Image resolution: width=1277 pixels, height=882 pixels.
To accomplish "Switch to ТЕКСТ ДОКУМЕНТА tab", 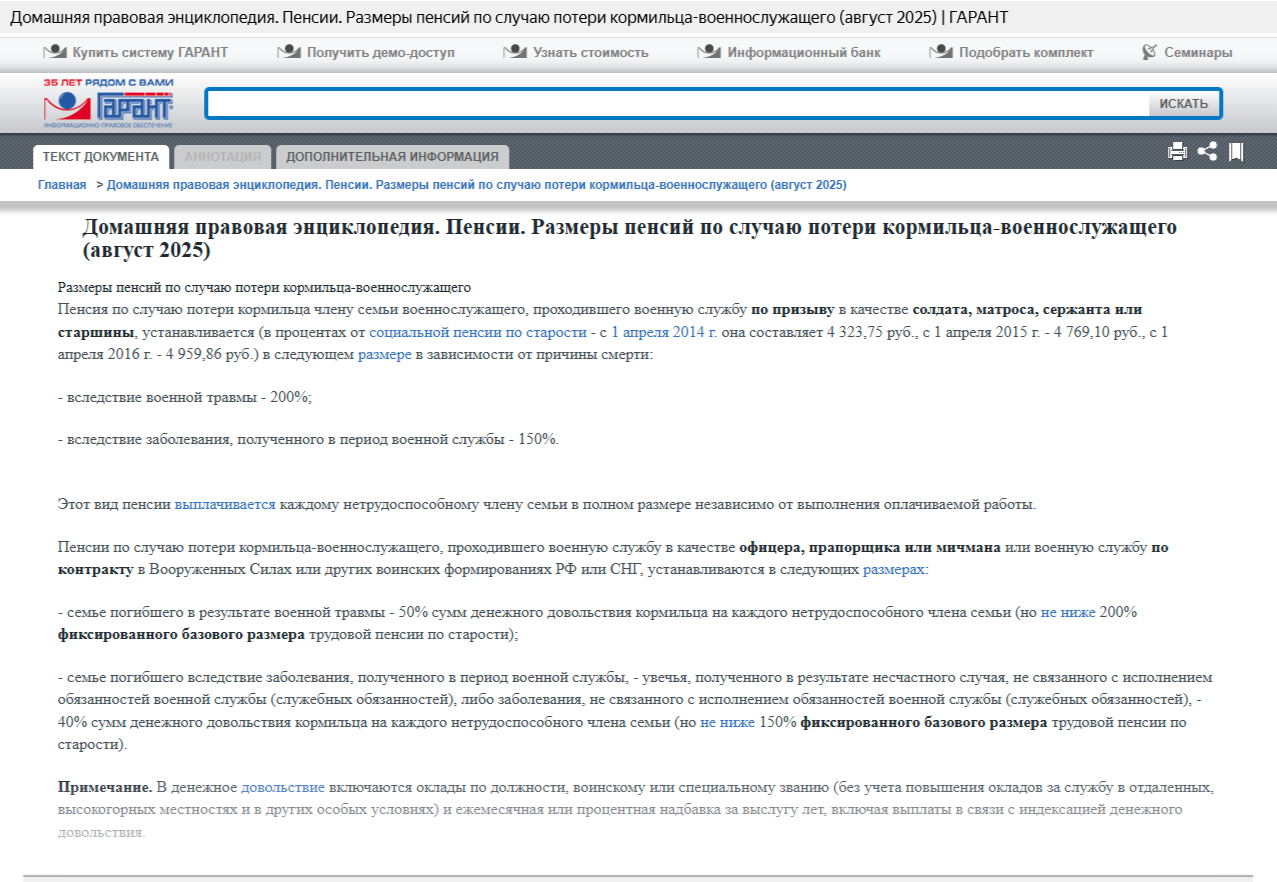I will click(x=101, y=157).
